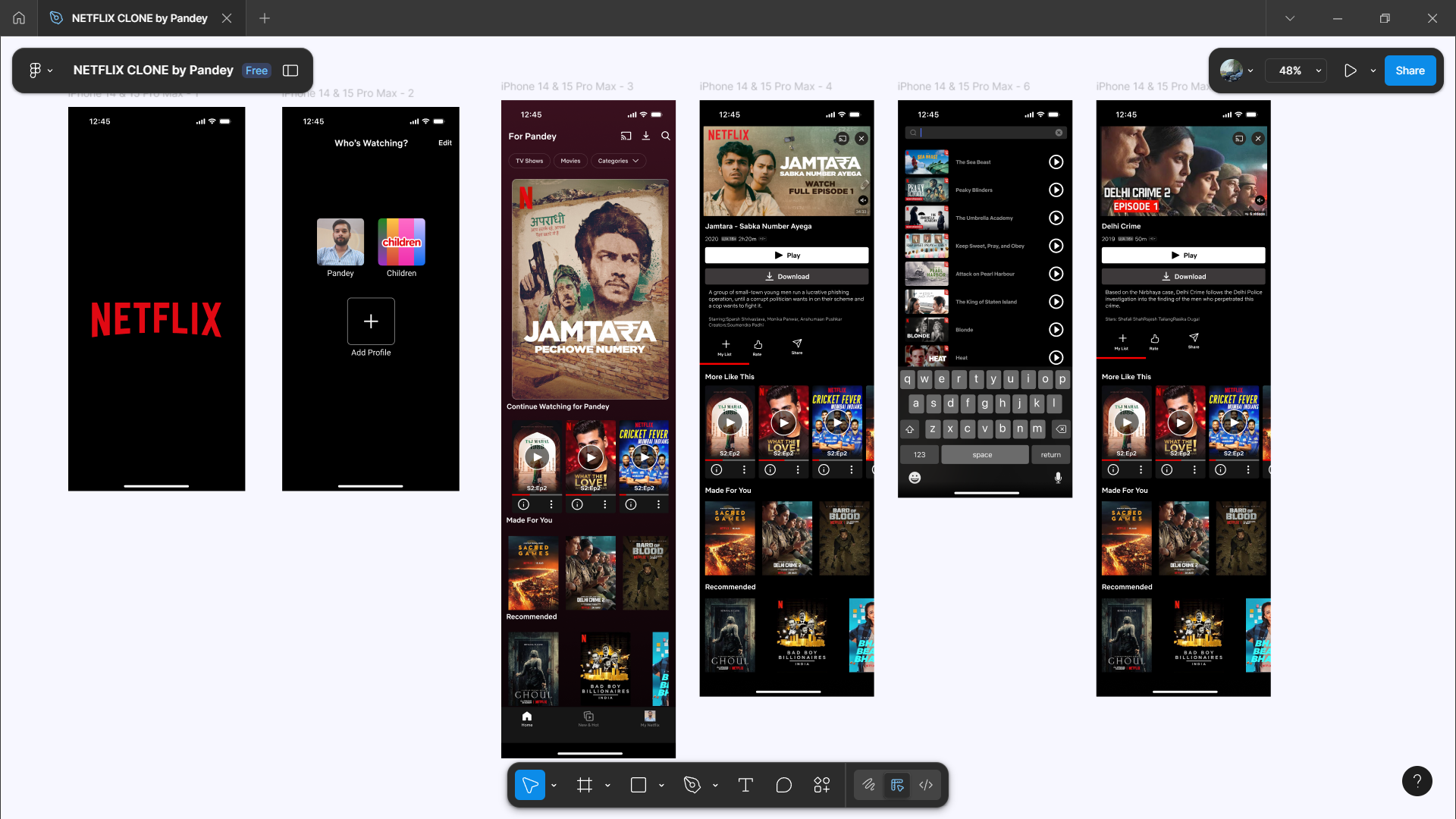Switch to Draw mode
This screenshot has height=819, width=1456.
[x=869, y=785]
